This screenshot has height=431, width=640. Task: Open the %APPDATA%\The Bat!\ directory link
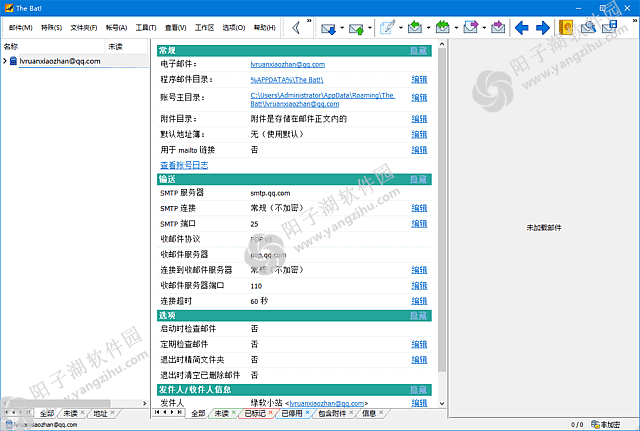[287, 80]
